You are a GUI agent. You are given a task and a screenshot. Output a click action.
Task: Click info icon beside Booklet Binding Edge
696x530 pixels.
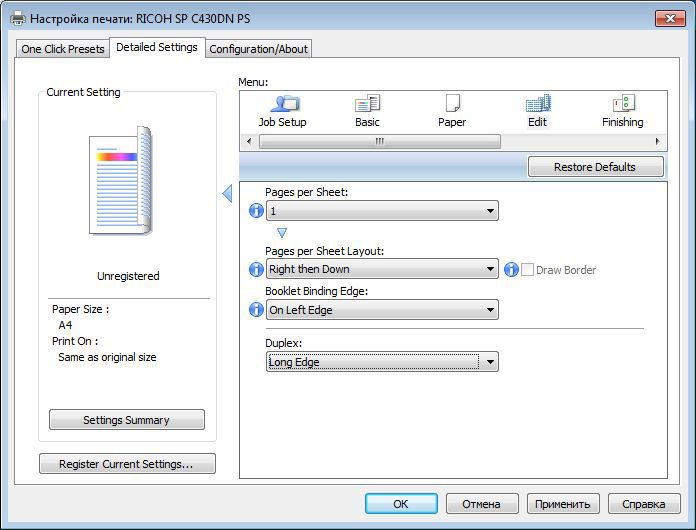tap(256, 310)
